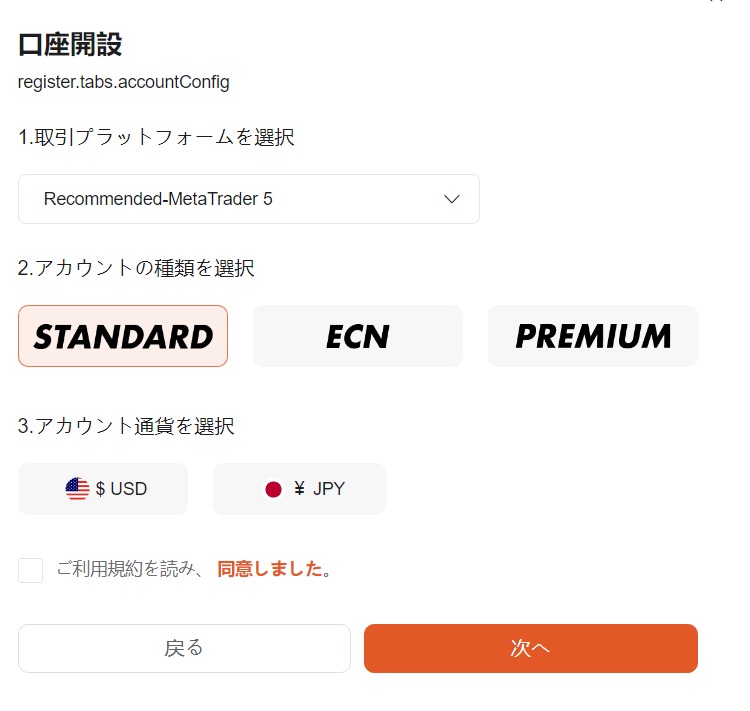Pick the PREMIUM account type
750x711 pixels.
[593, 336]
